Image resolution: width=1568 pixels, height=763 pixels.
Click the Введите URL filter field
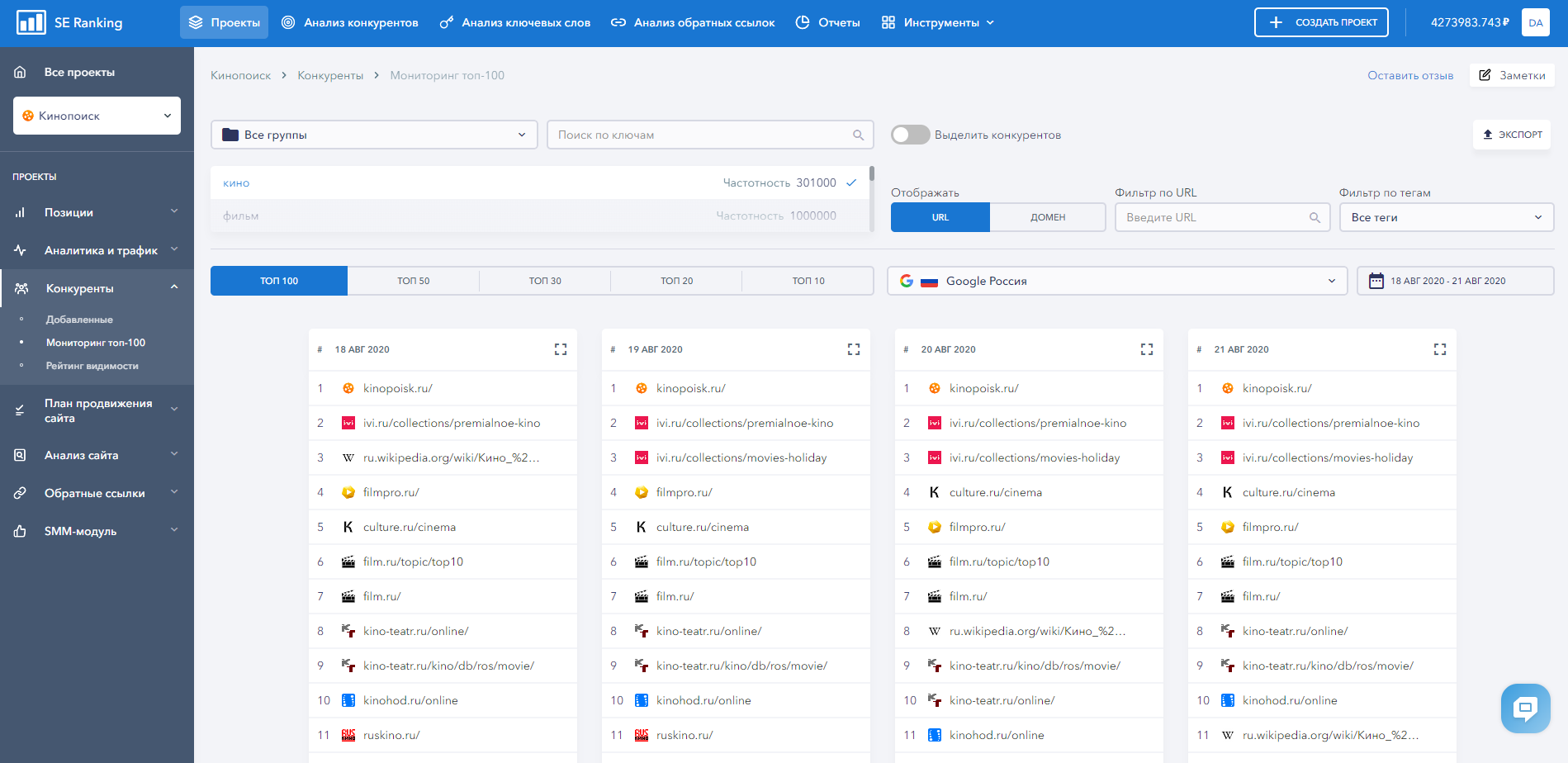(x=1222, y=217)
